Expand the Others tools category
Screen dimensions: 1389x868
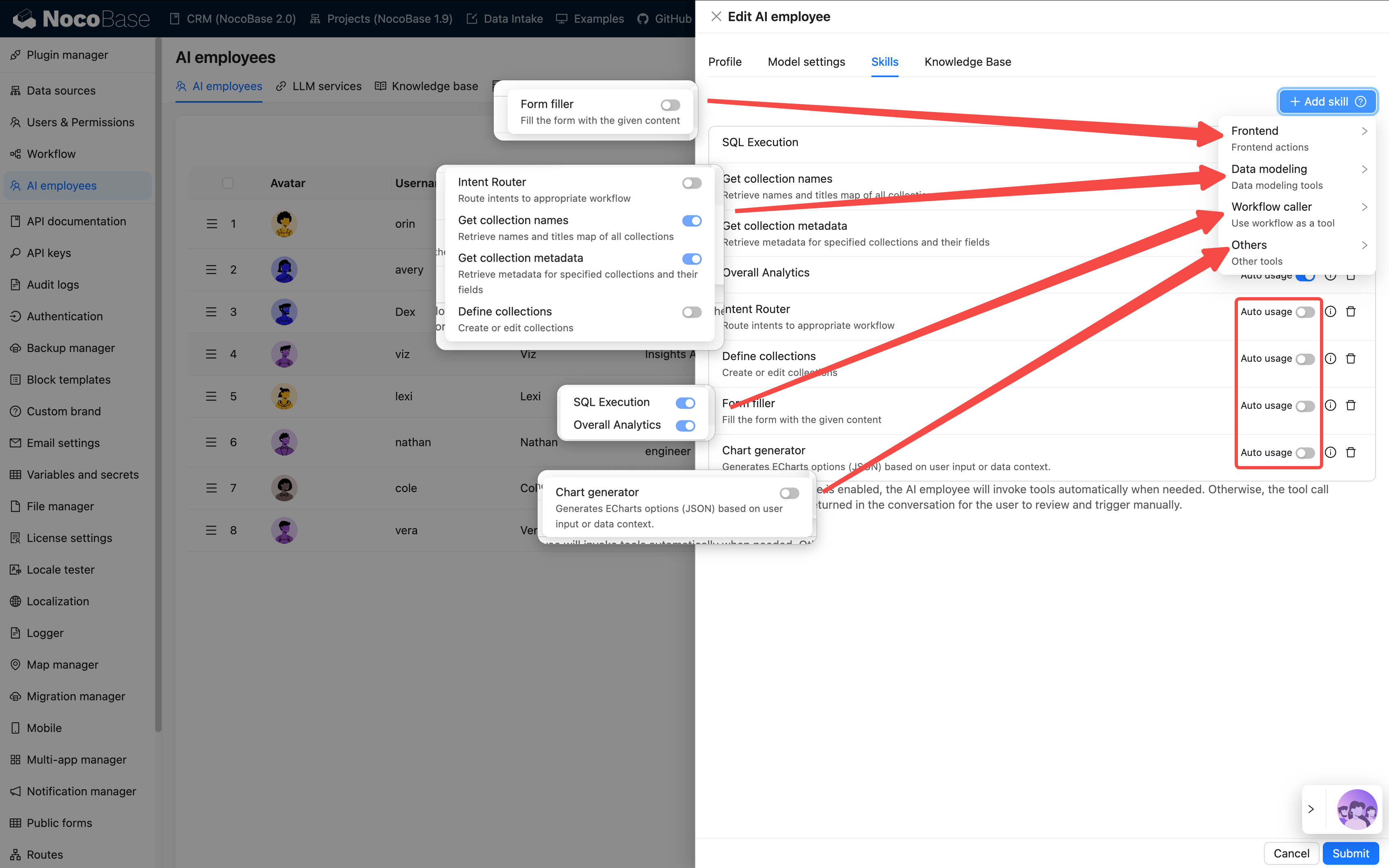click(x=1248, y=244)
